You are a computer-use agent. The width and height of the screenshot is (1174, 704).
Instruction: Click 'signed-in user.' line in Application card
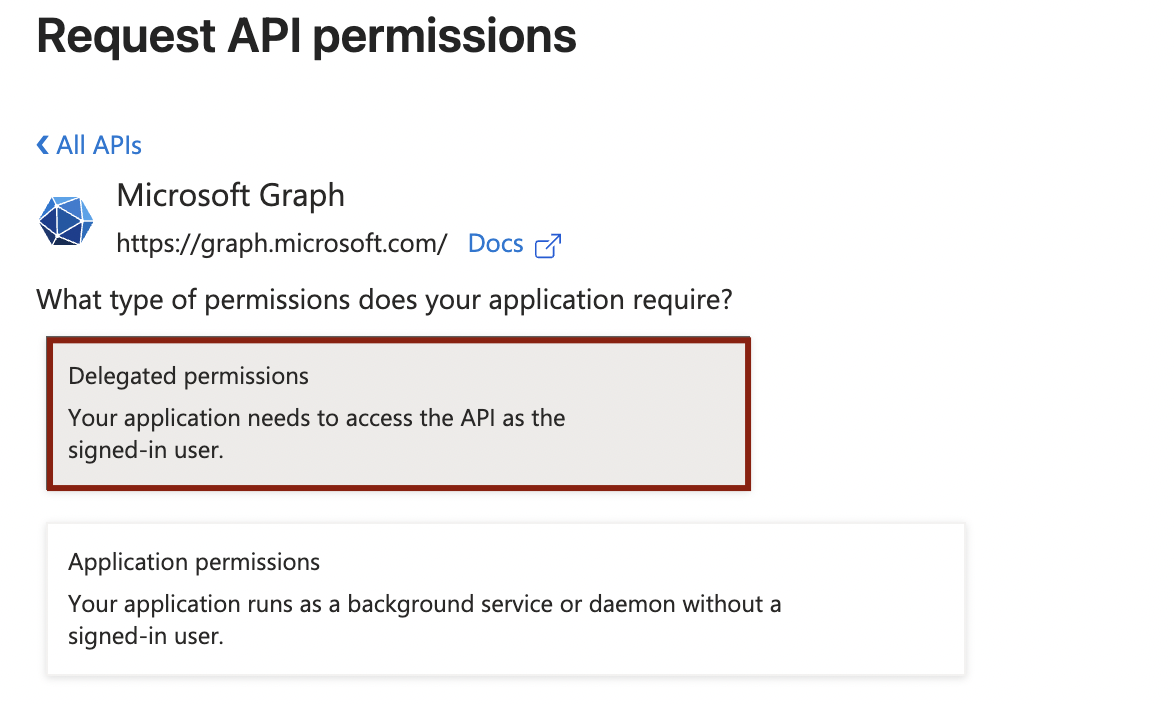pos(145,636)
